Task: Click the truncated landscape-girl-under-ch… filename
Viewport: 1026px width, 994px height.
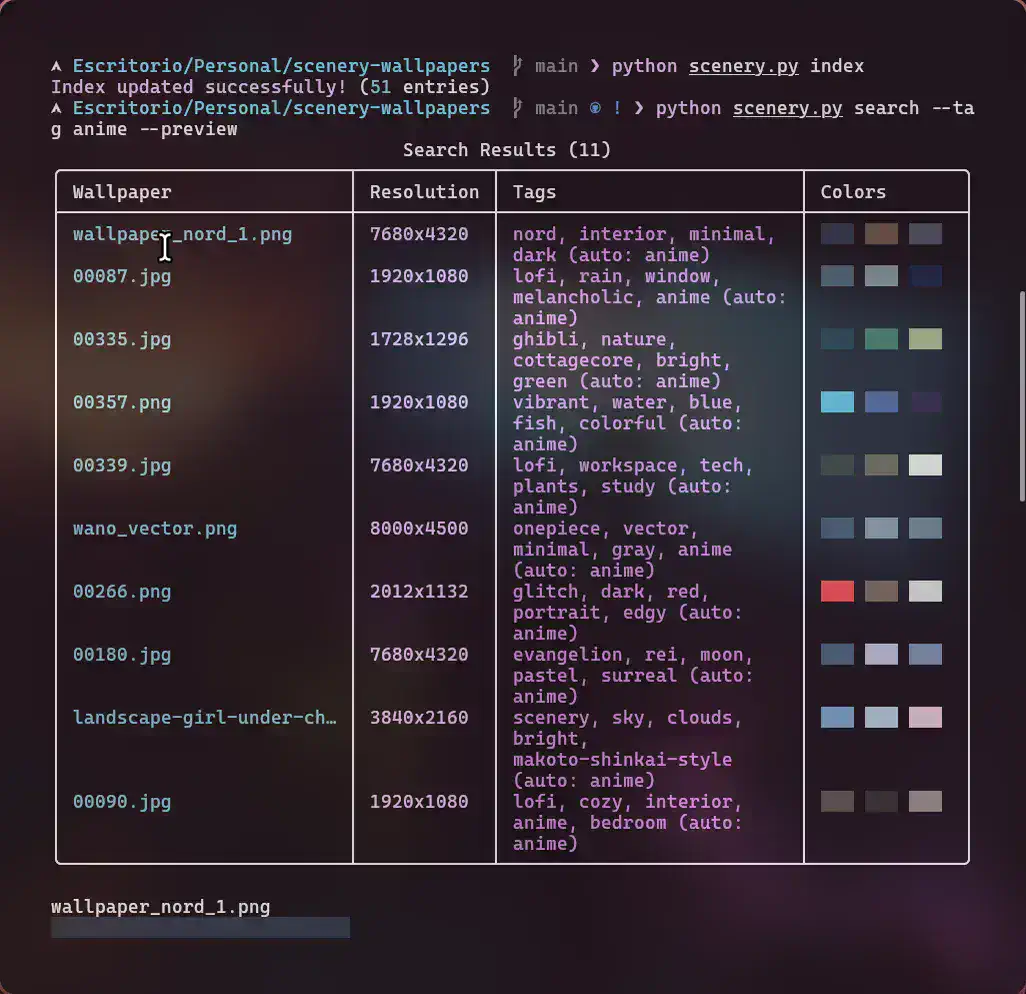Action: (x=204, y=717)
